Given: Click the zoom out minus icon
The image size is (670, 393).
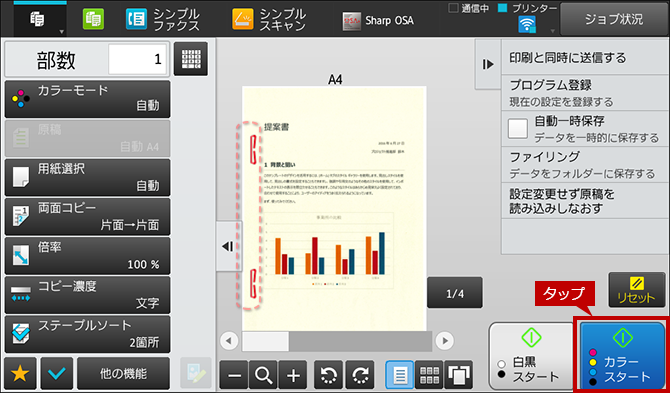Looking at the screenshot, I should (234, 375).
